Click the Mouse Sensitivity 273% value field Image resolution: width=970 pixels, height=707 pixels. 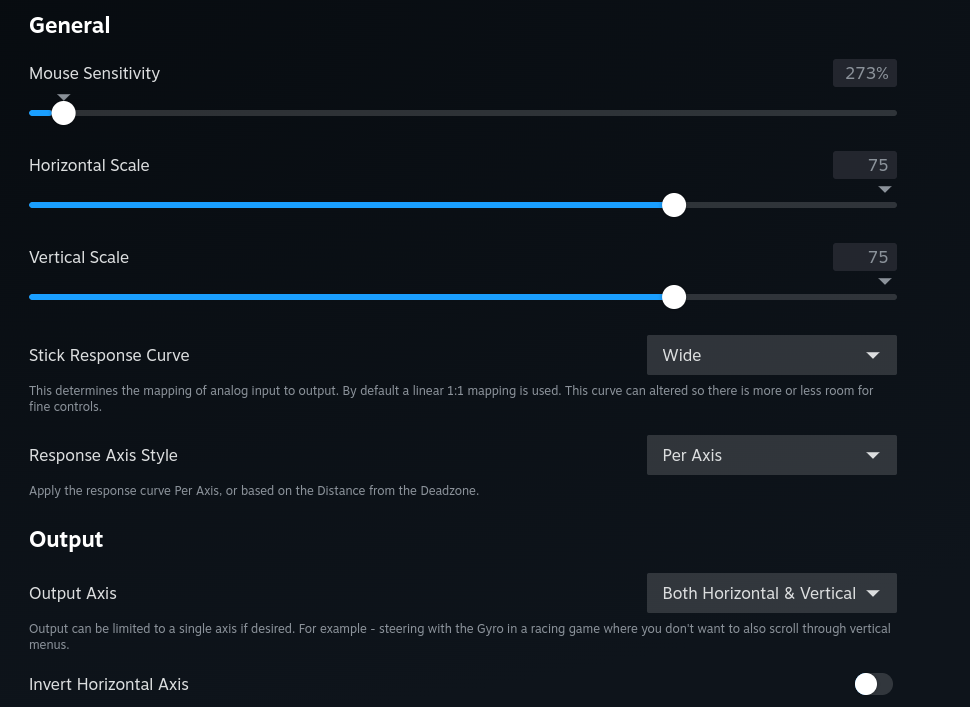tap(864, 73)
